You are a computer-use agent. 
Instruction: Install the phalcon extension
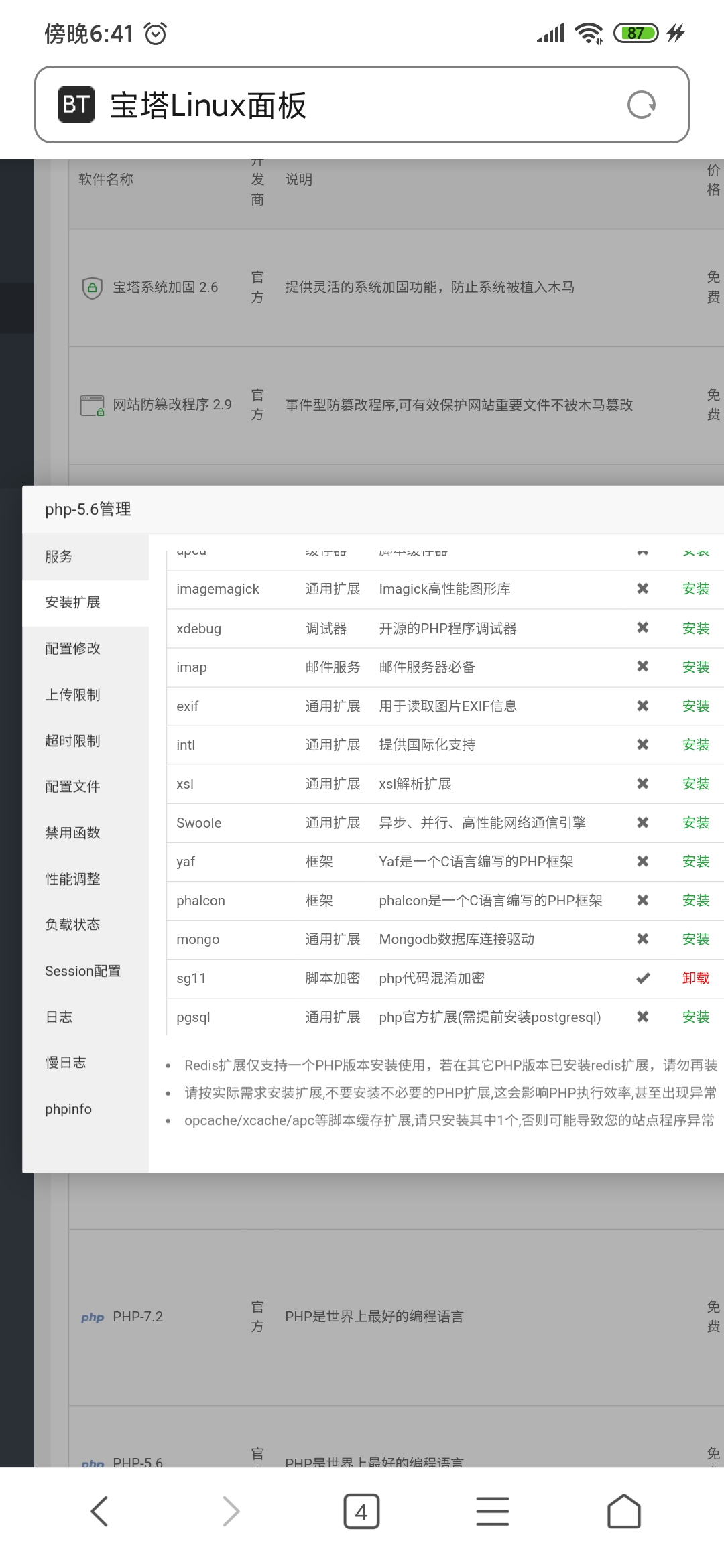point(696,900)
